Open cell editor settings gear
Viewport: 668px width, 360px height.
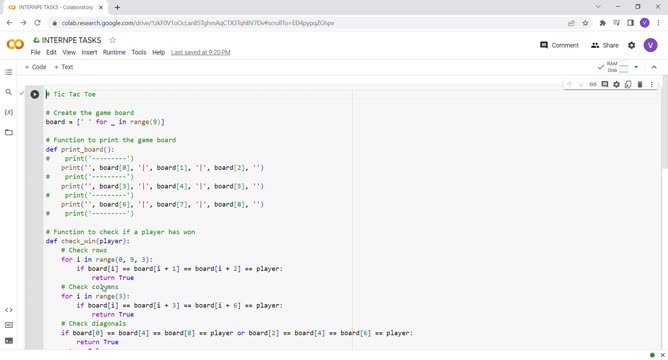(x=616, y=84)
